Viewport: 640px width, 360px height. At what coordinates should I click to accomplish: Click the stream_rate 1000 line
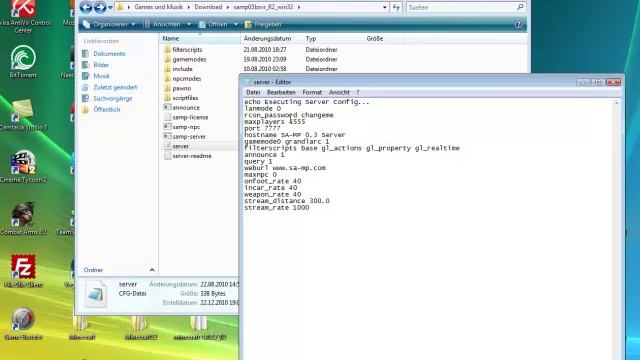[x=277, y=207]
